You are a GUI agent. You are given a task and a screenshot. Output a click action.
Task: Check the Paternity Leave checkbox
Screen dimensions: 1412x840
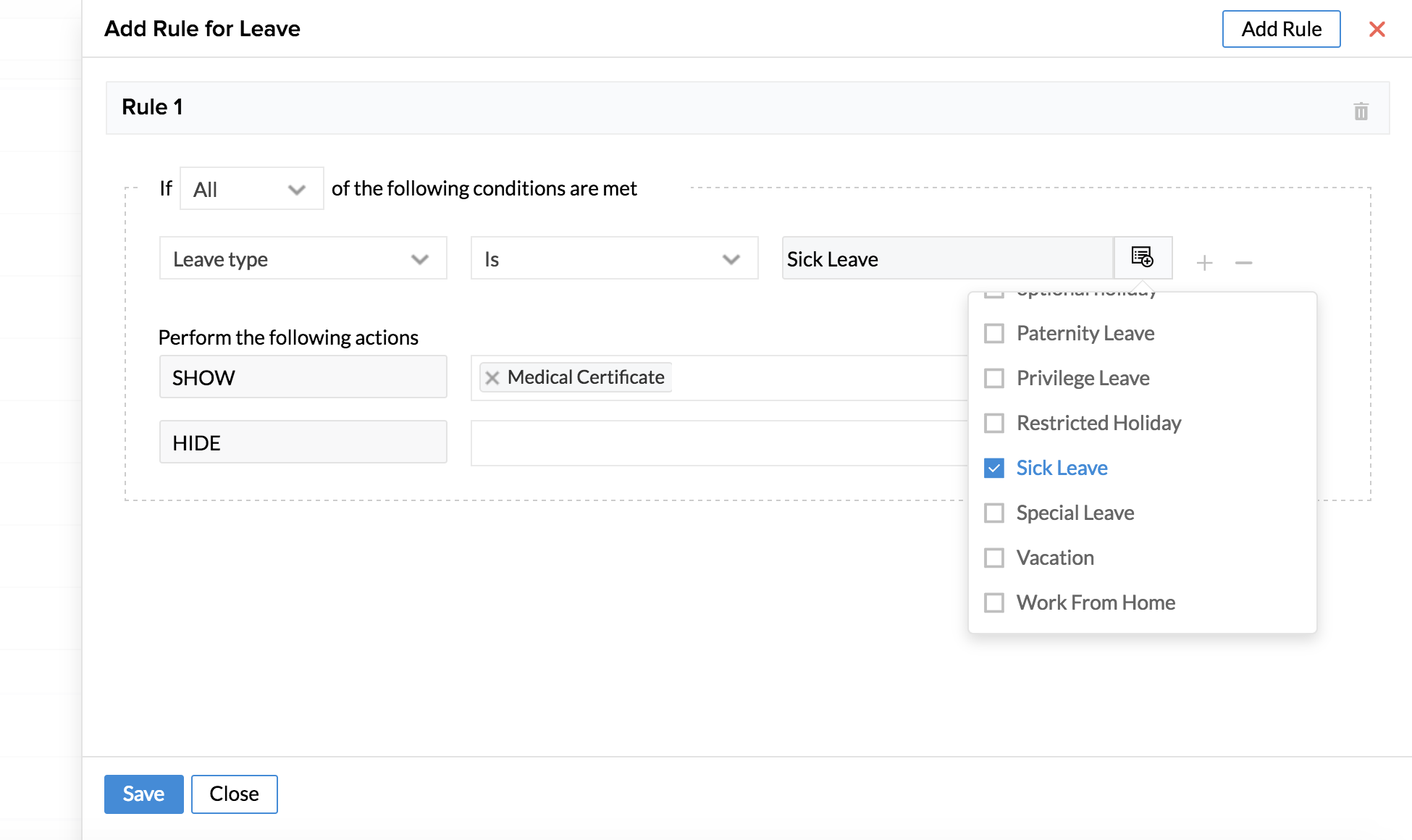994,333
